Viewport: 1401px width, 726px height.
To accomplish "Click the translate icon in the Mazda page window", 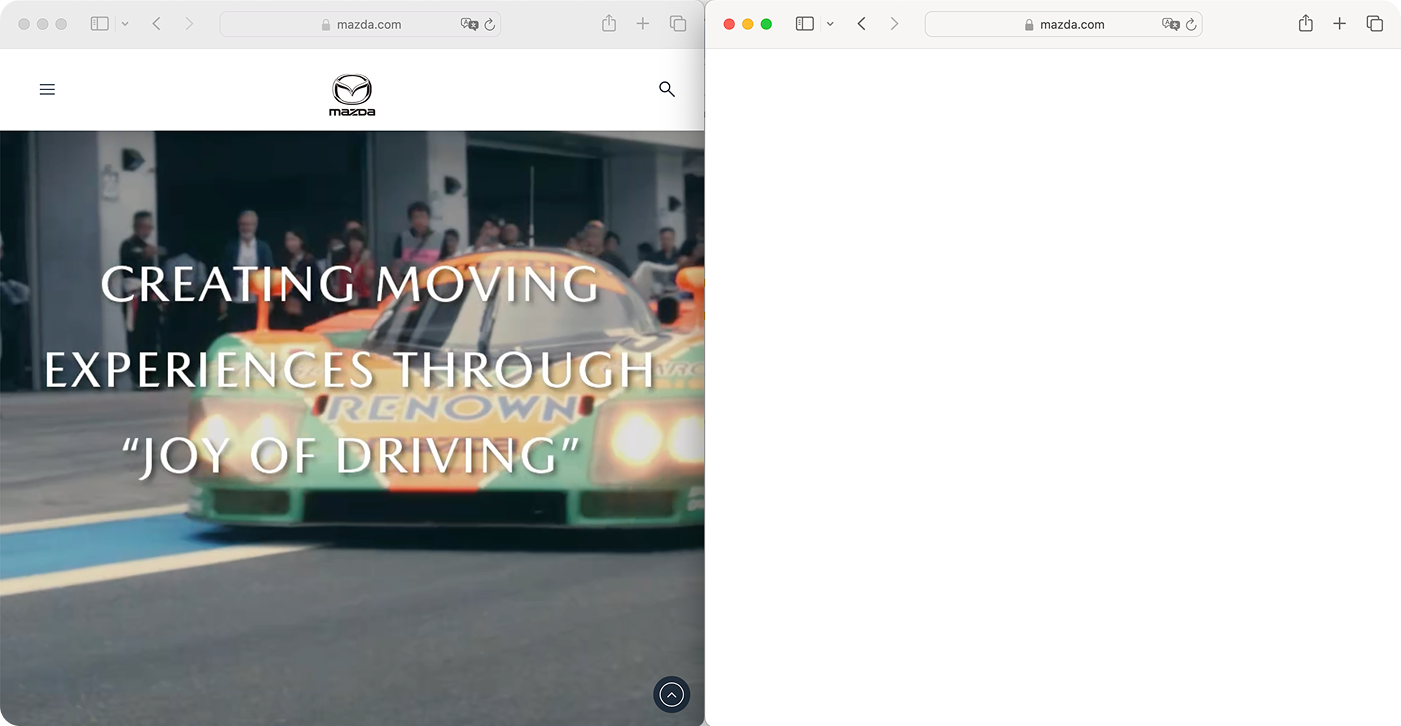I will tap(469, 24).
